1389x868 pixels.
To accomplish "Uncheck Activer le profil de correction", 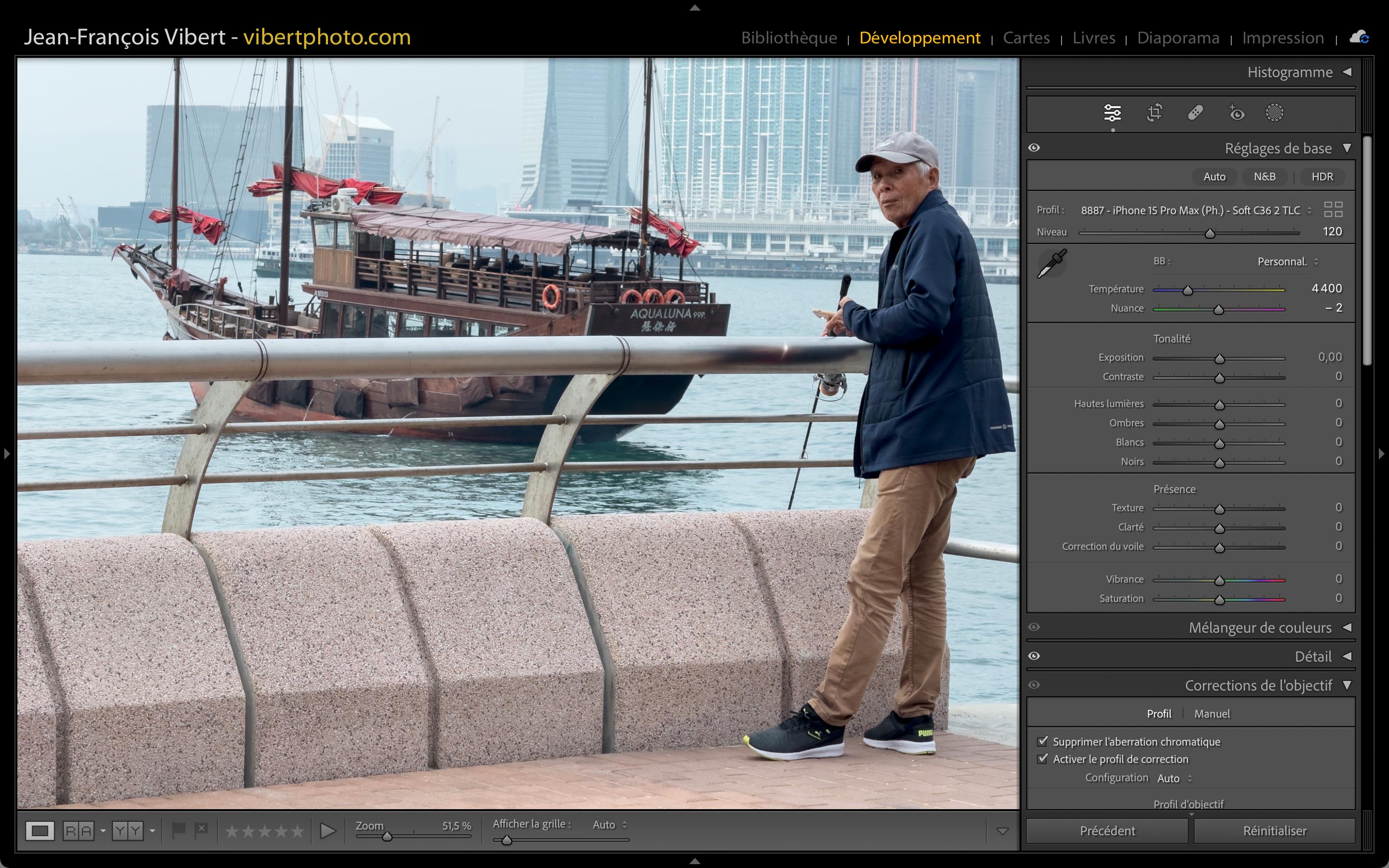I will pos(1043,759).
